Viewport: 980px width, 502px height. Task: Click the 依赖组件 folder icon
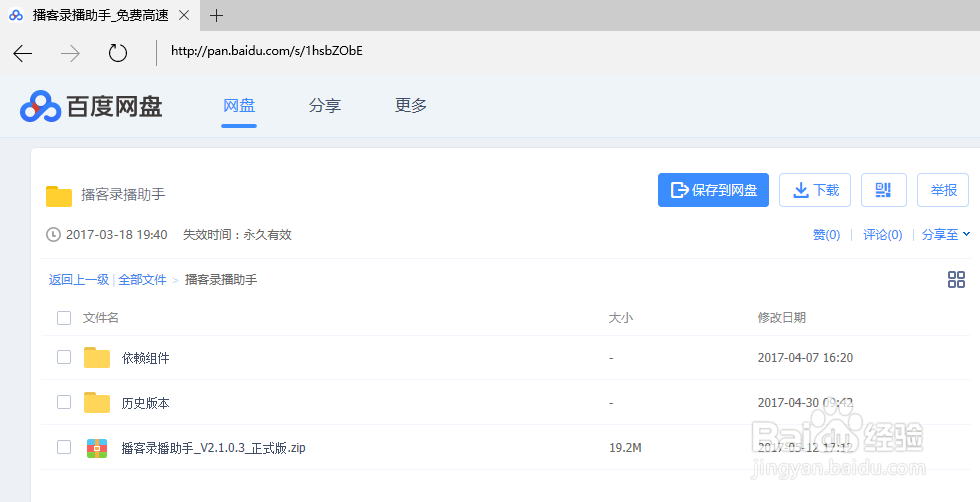[x=97, y=358]
